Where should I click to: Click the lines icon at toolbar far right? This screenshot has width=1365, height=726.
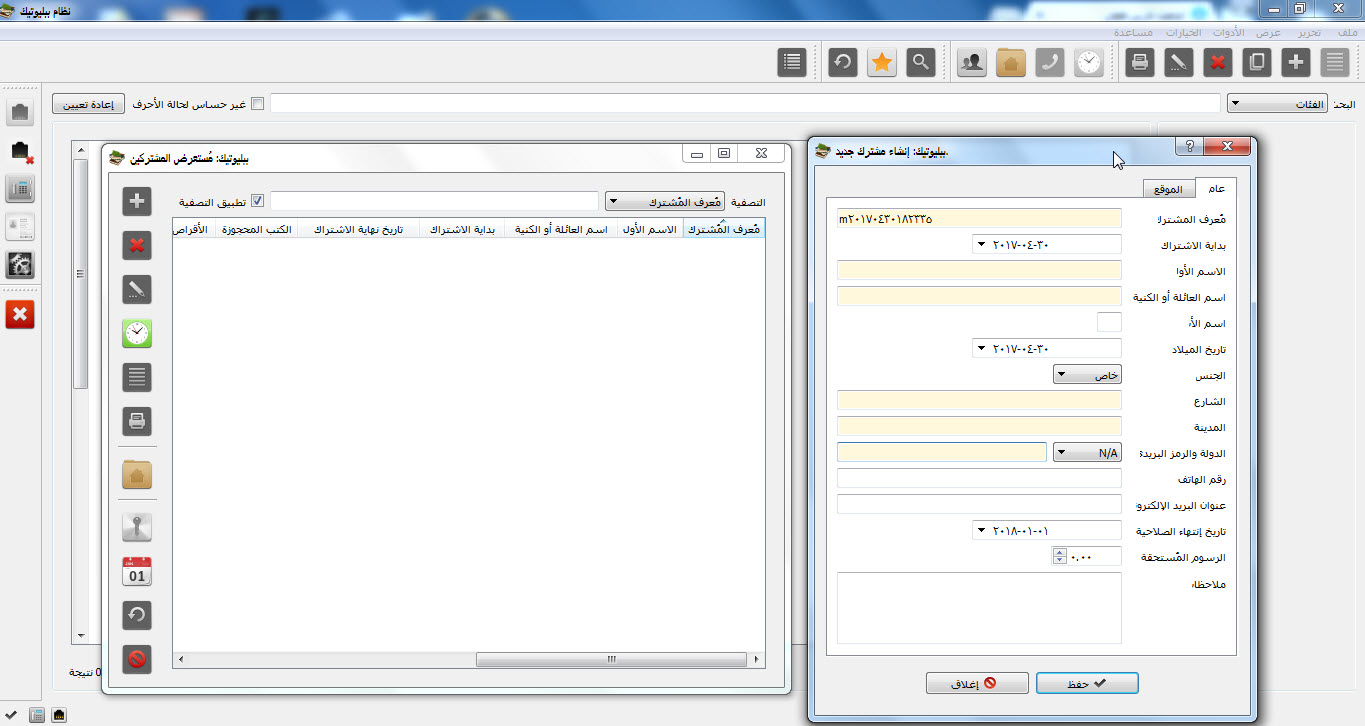click(1335, 62)
